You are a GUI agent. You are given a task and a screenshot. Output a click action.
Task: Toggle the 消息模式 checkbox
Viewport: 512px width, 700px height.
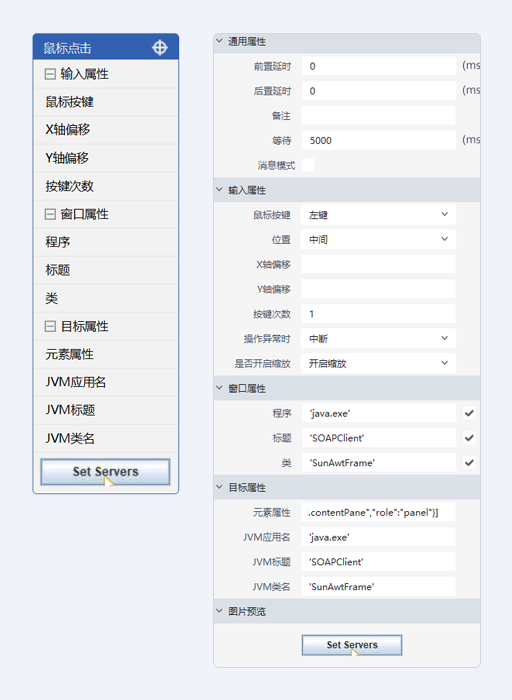click(x=308, y=165)
